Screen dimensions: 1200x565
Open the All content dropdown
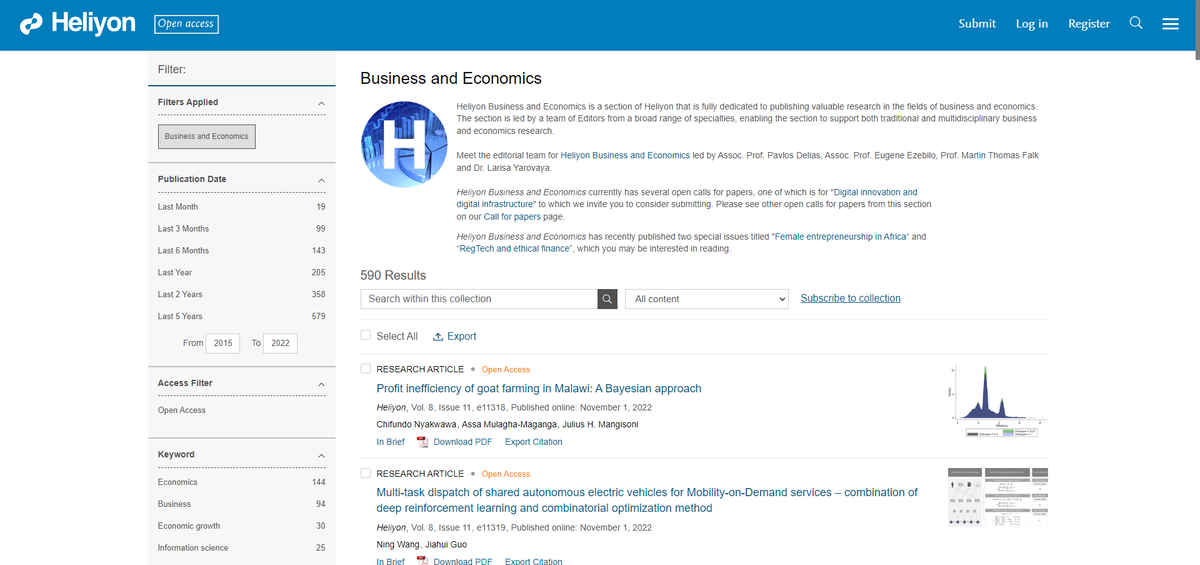click(707, 299)
